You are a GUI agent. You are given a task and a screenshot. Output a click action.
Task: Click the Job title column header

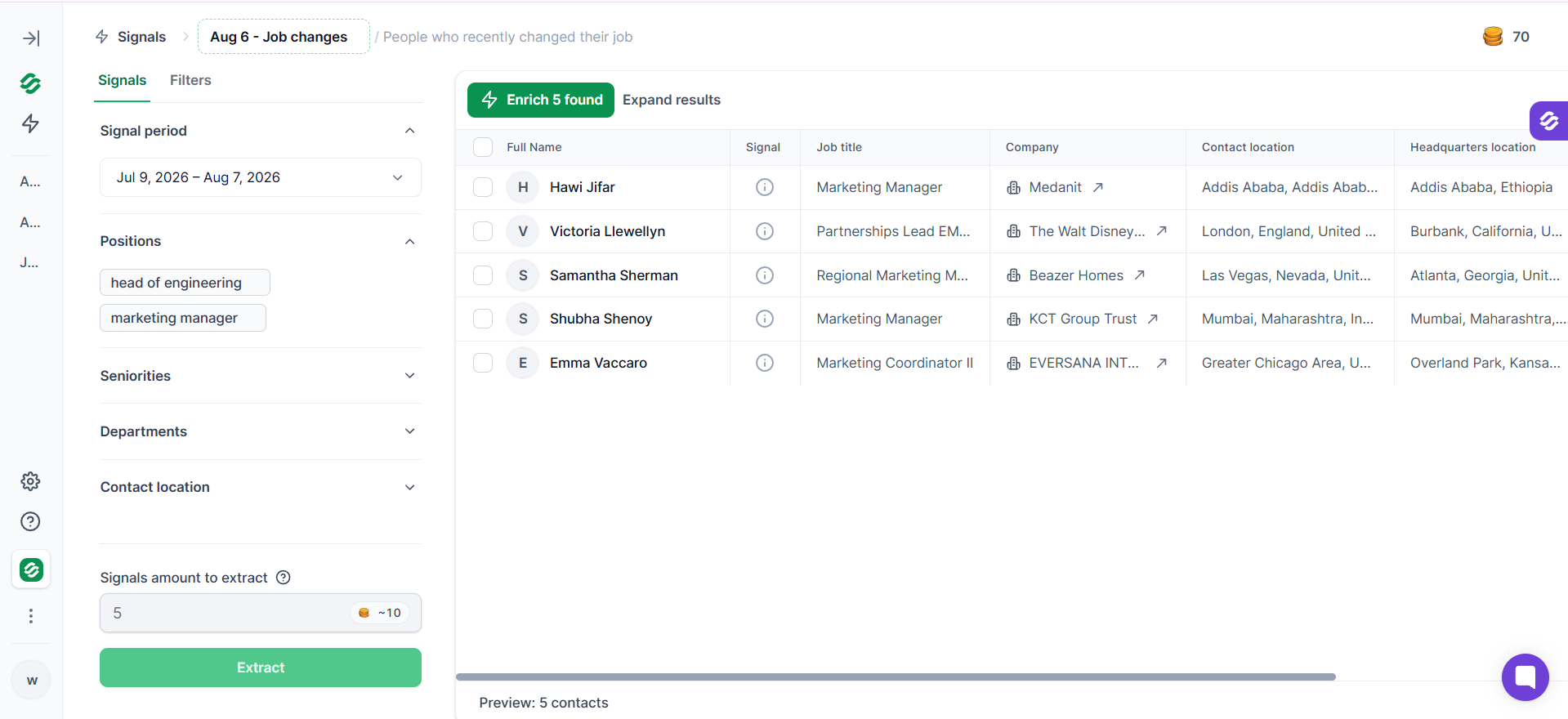tap(839, 147)
